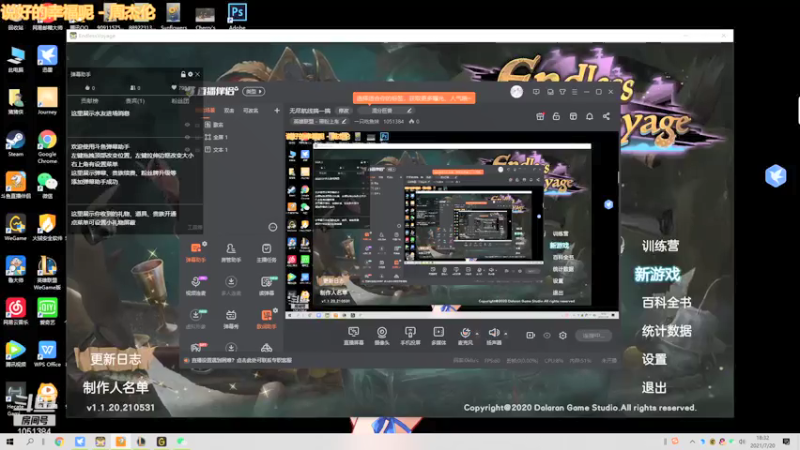The image size is (800, 450).
Task: Open the 主播任务 tool icon
Action: 266,253
